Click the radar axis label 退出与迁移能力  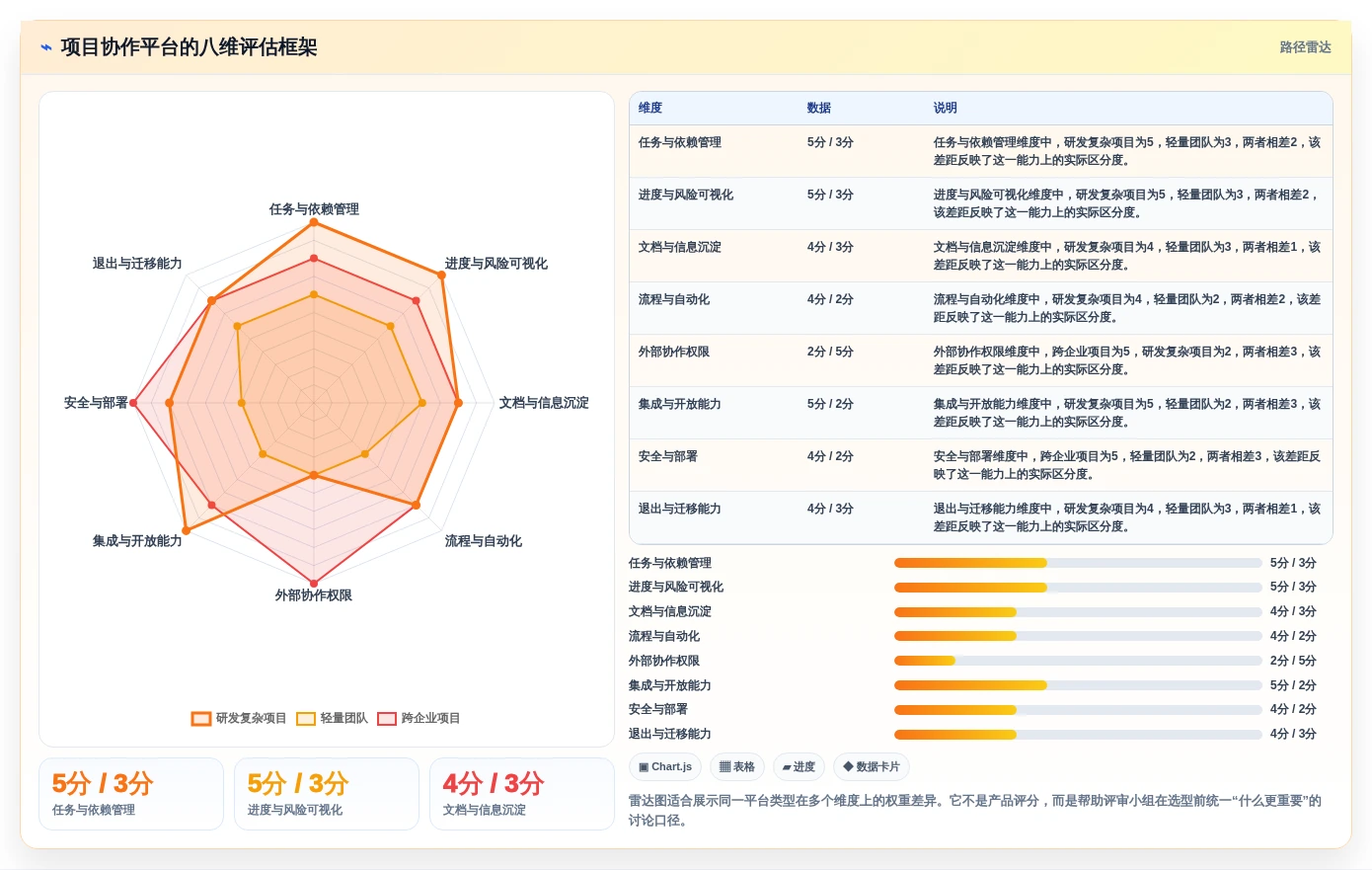(137, 264)
